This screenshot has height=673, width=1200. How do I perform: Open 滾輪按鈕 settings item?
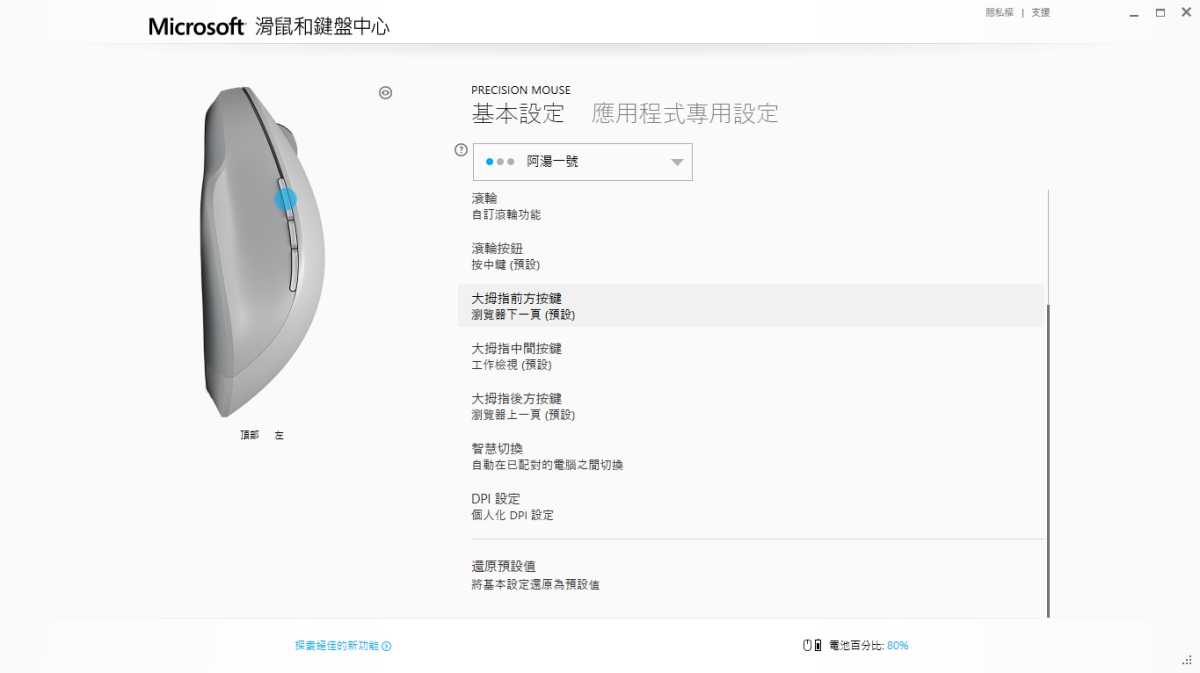[x=506, y=256]
